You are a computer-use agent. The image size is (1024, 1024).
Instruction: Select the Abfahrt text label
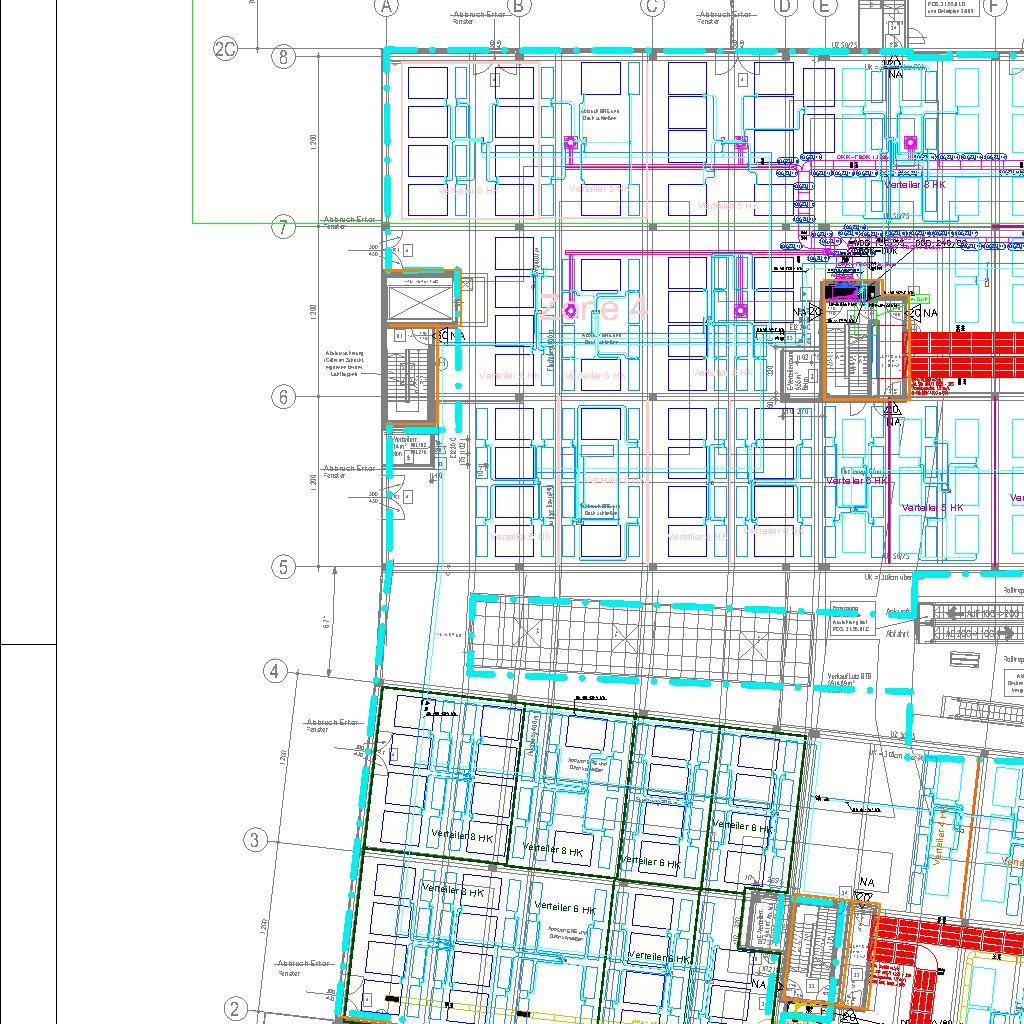pos(897,633)
